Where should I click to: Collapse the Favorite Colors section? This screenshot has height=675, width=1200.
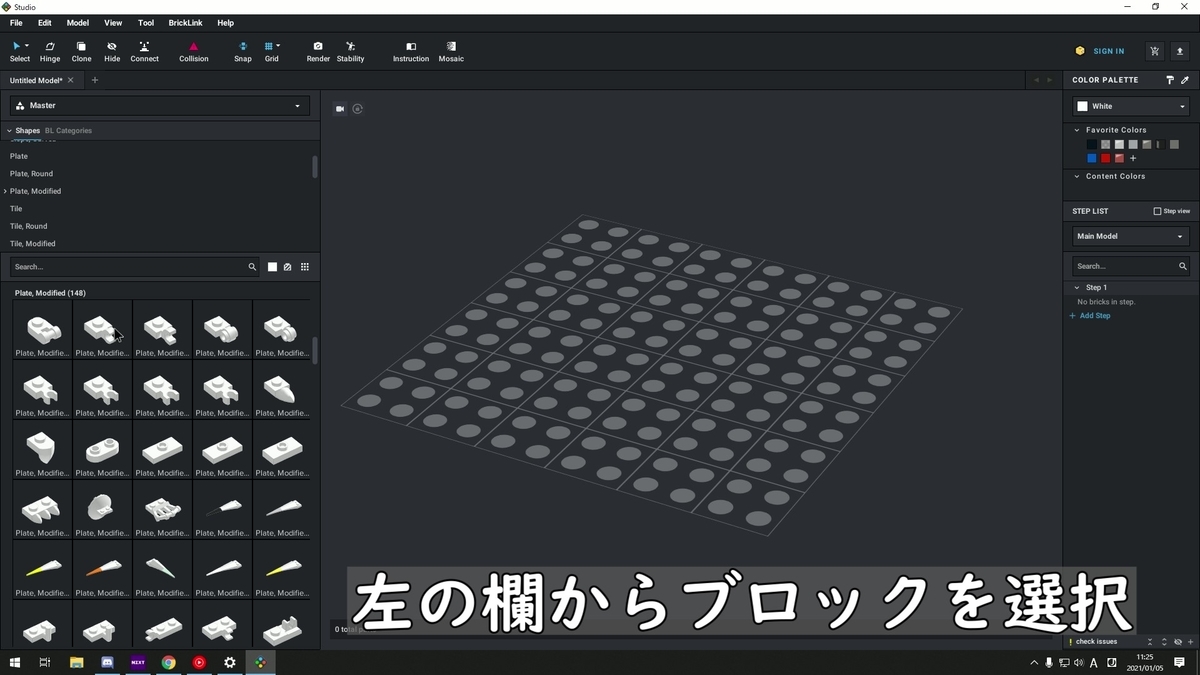coord(1077,130)
